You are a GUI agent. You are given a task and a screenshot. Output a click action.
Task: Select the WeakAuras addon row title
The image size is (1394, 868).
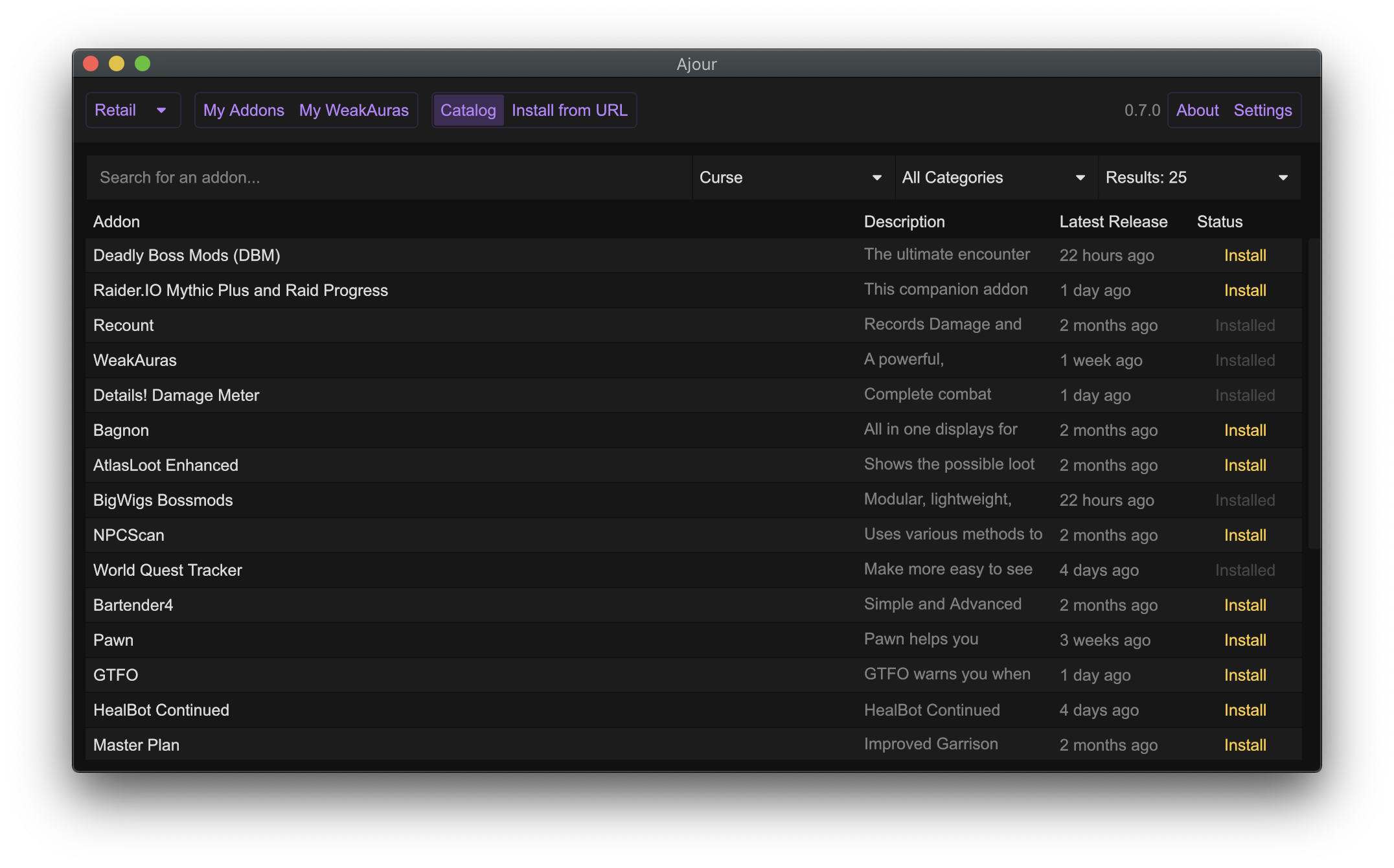pyautogui.click(x=135, y=360)
